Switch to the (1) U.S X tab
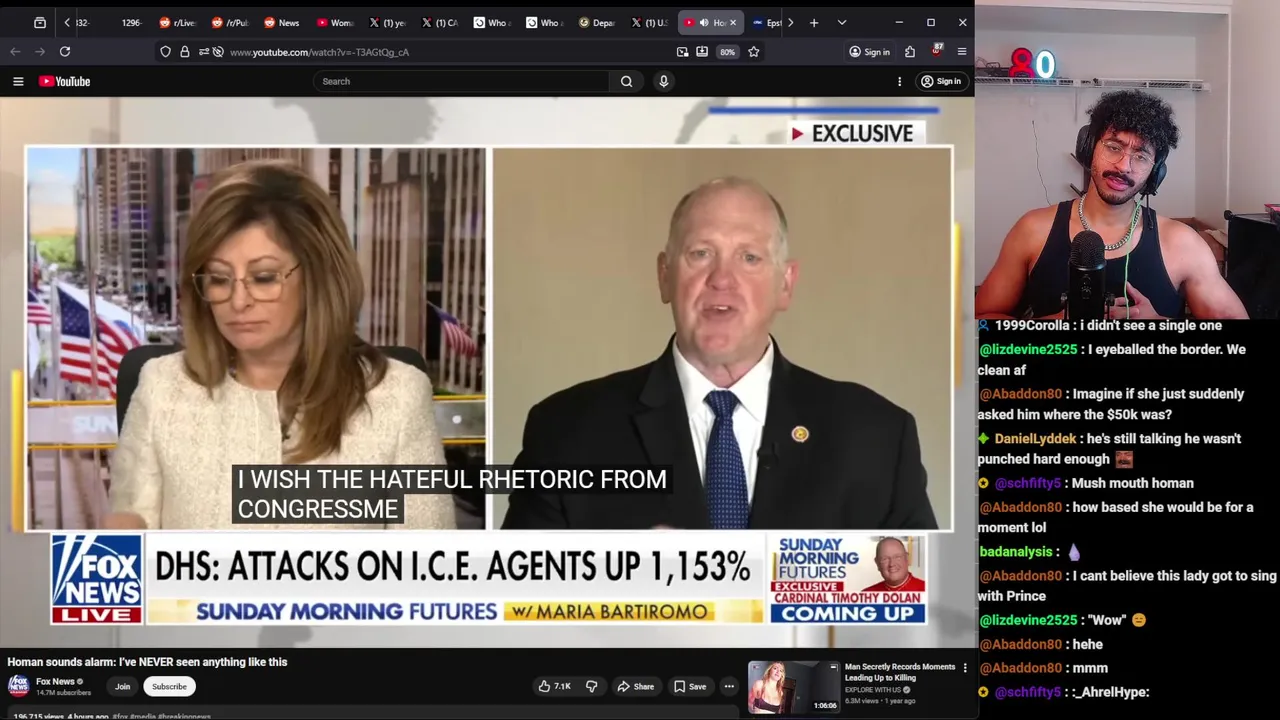The height and width of the screenshot is (720, 1280). click(648, 22)
